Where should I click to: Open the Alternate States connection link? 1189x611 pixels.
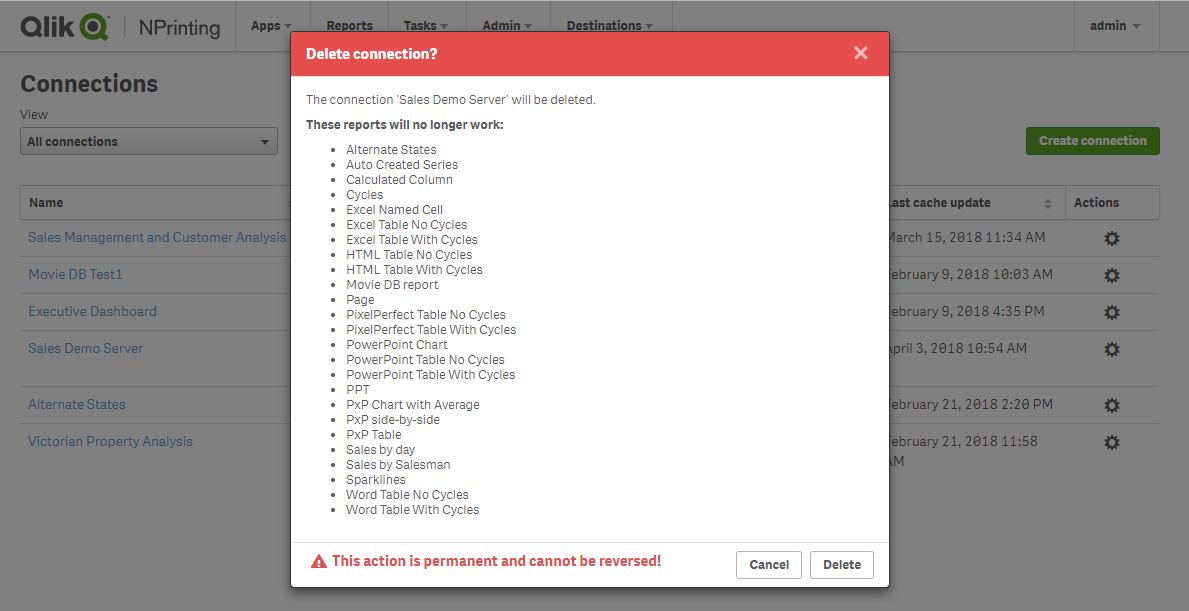click(x=77, y=405)
